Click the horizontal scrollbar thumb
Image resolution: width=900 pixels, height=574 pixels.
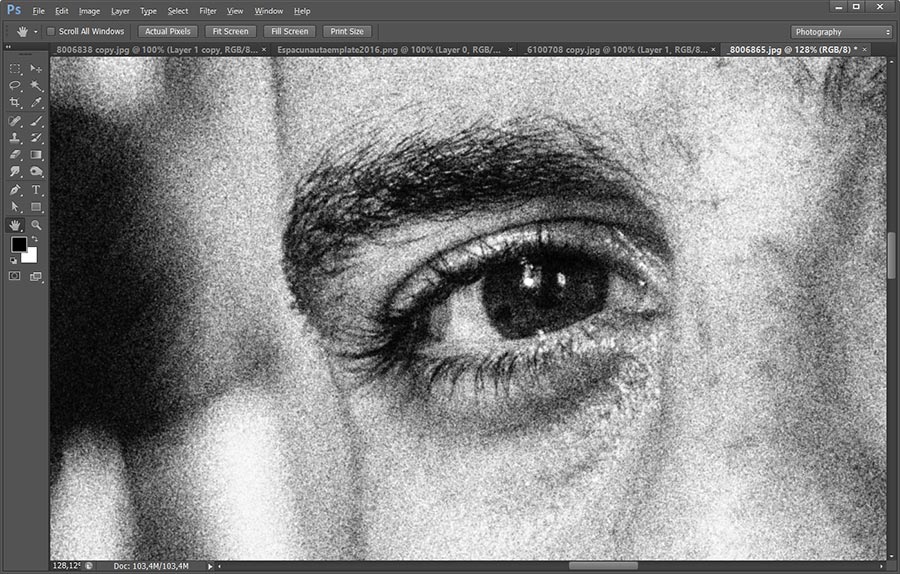(603, 566)
